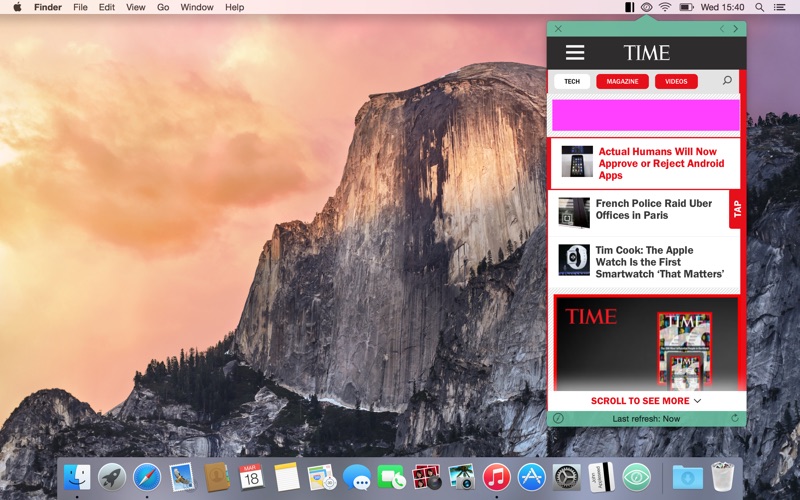Open Calendar from the Dock

252,478
